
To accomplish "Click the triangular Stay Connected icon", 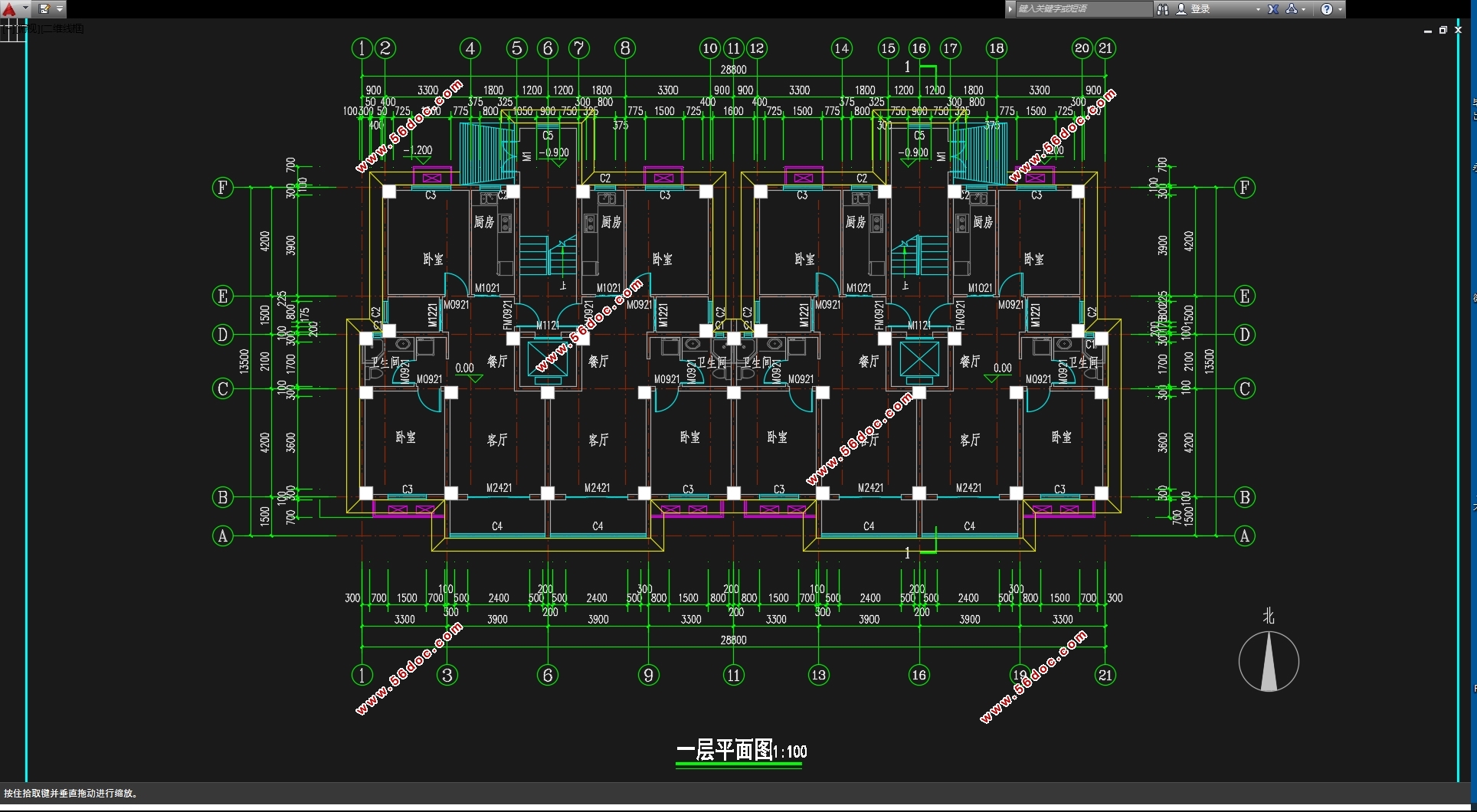I will point(1292,9).
